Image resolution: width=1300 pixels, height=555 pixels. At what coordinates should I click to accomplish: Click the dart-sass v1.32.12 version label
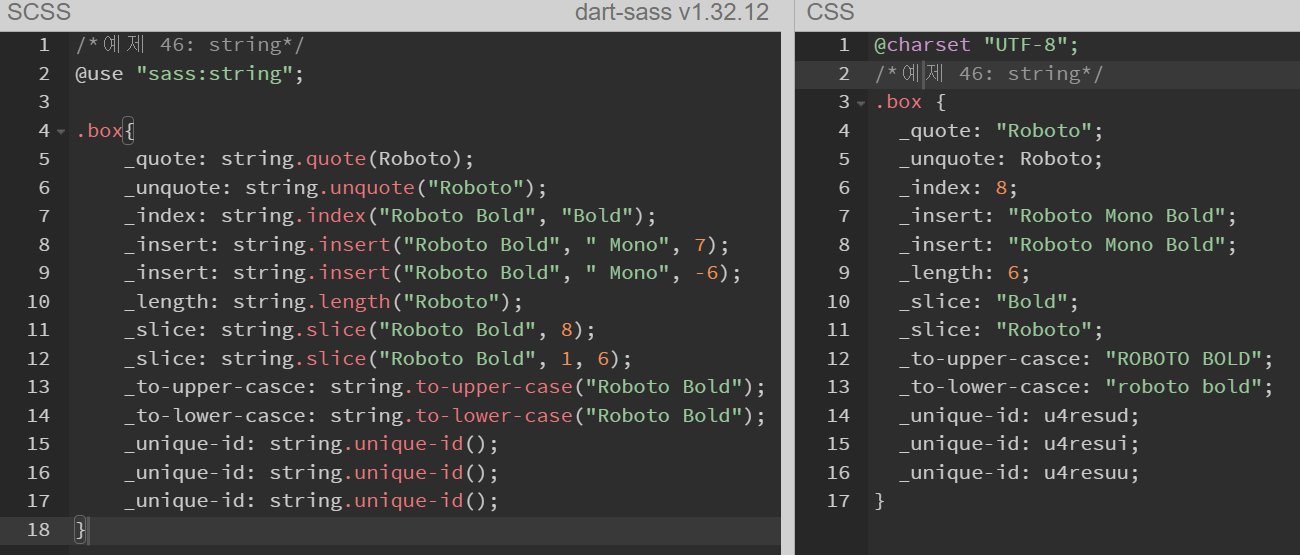(672, 13)
